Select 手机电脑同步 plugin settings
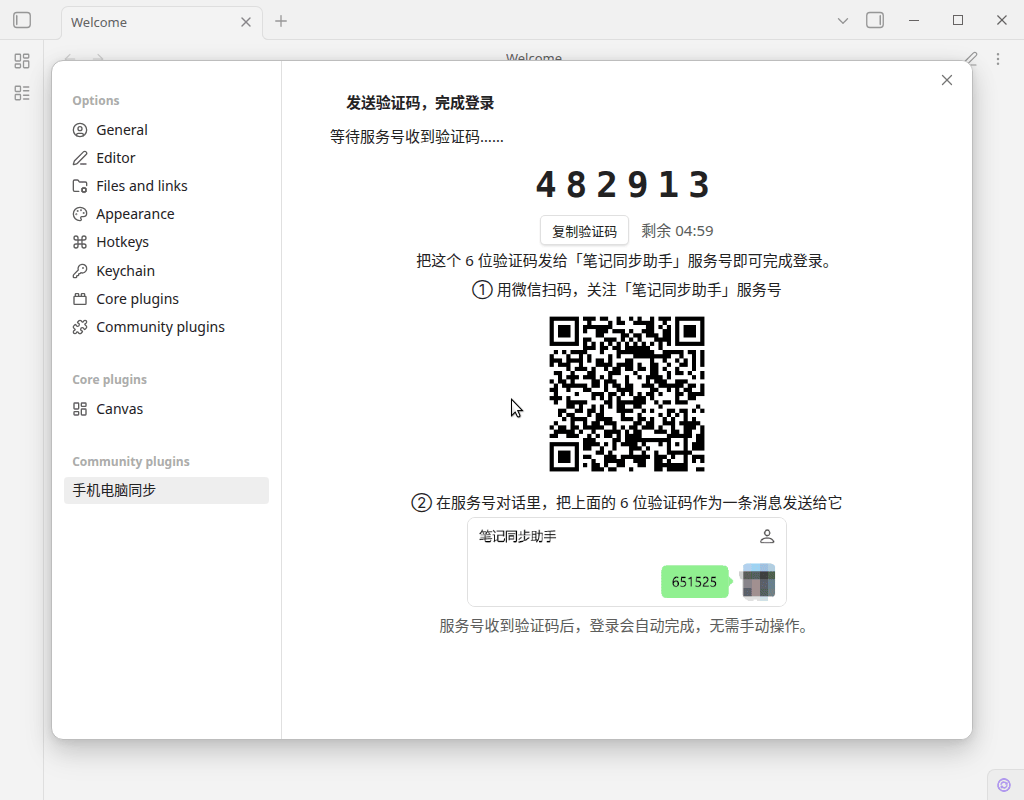Image resolution: width=1024 pixels, height=800 pixels. click(166, 490)
